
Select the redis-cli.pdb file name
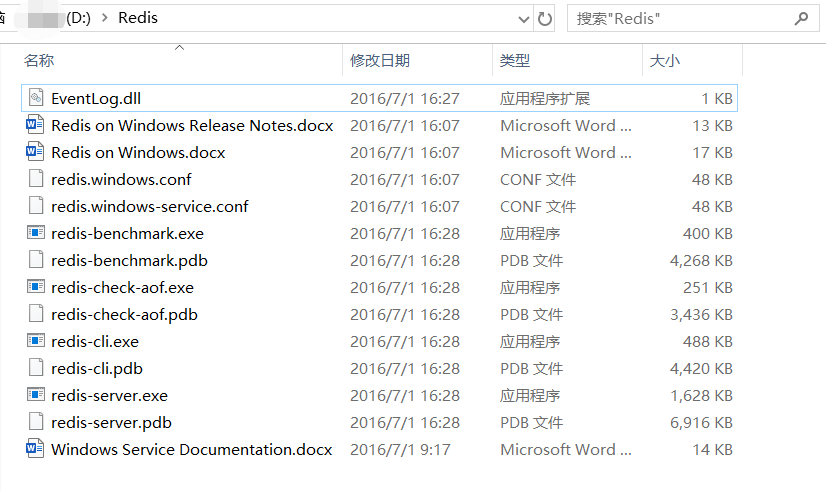click(97, 368)
